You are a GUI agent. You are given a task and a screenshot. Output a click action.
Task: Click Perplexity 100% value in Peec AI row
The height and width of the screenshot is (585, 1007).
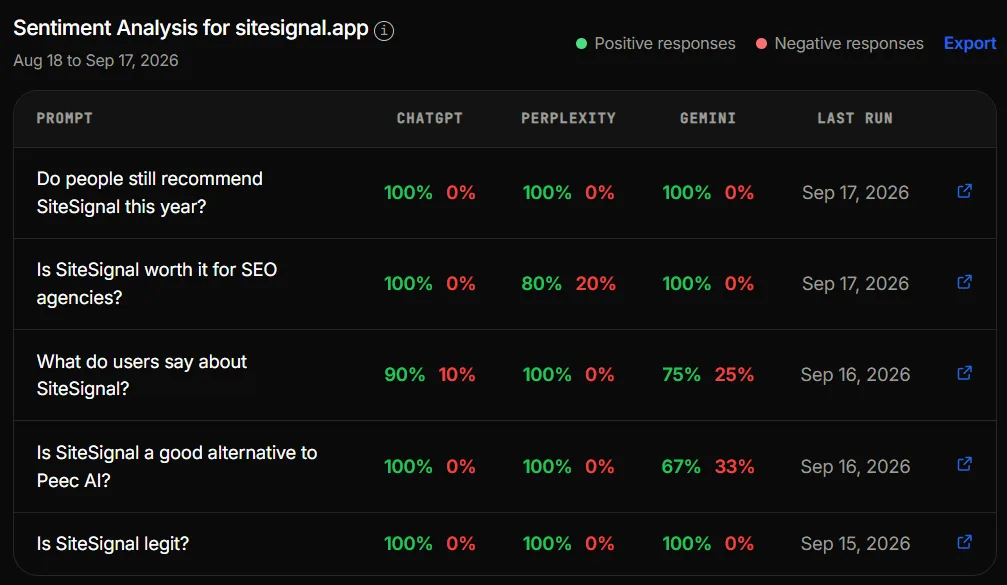click(x=547, y=466)
